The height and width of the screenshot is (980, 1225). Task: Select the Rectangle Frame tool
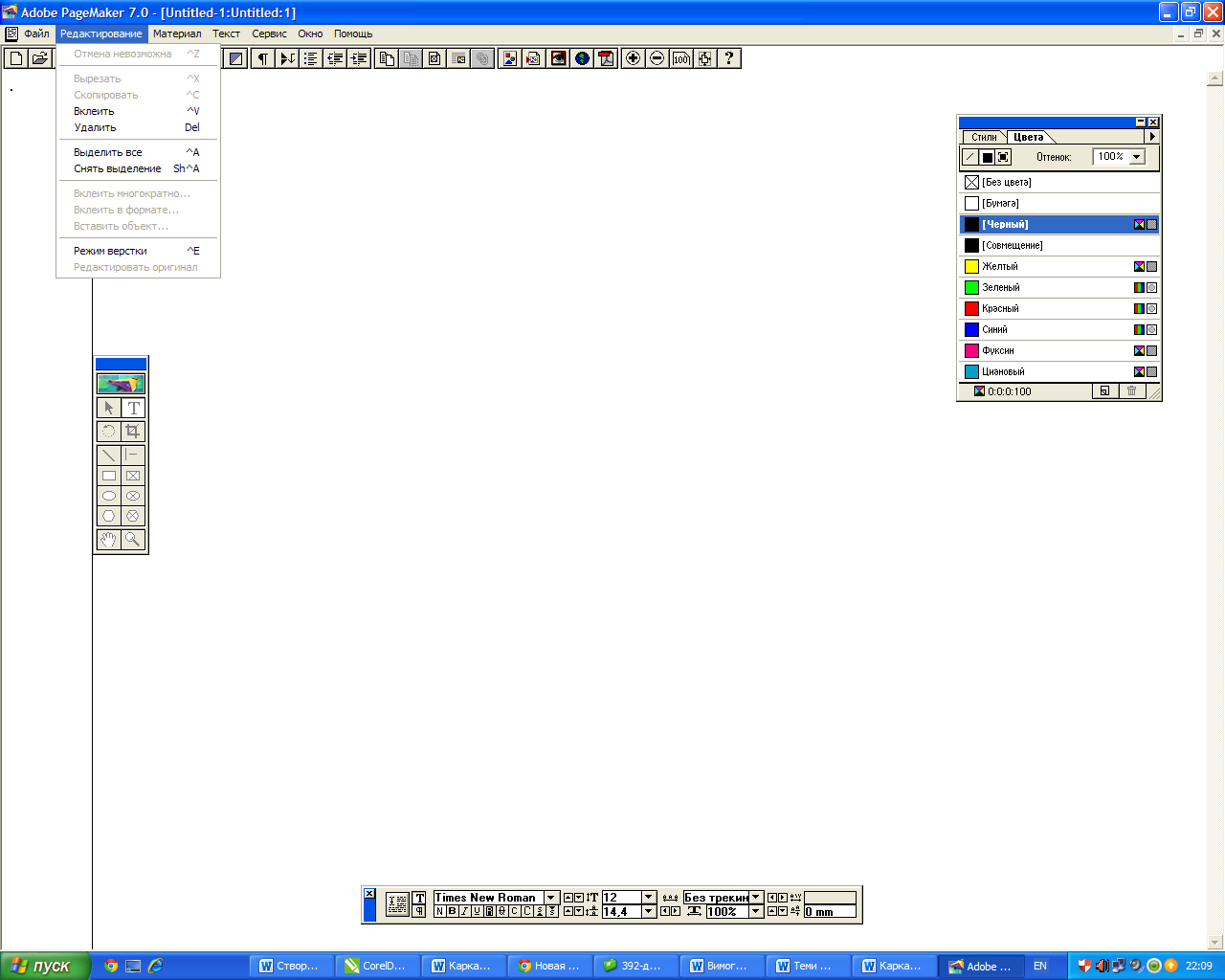coord(133,476)
